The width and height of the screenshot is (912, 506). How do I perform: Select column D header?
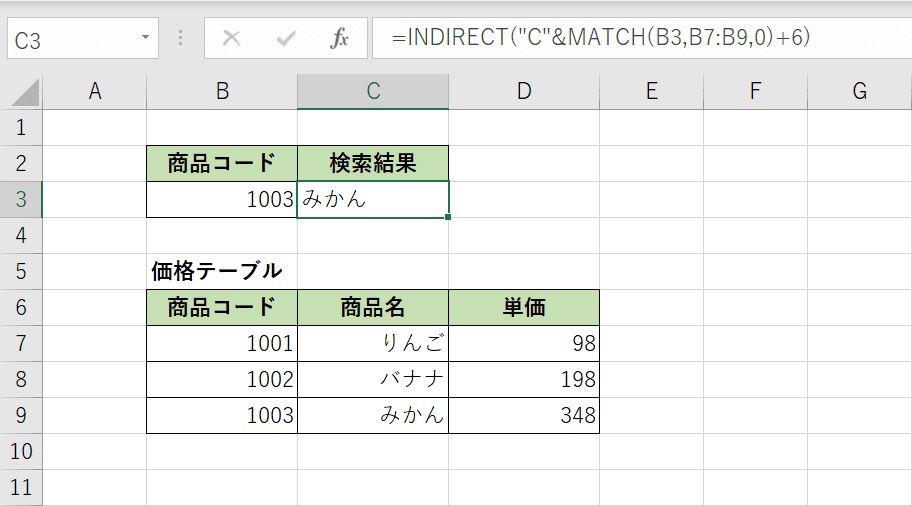click(x=524, y=91)
